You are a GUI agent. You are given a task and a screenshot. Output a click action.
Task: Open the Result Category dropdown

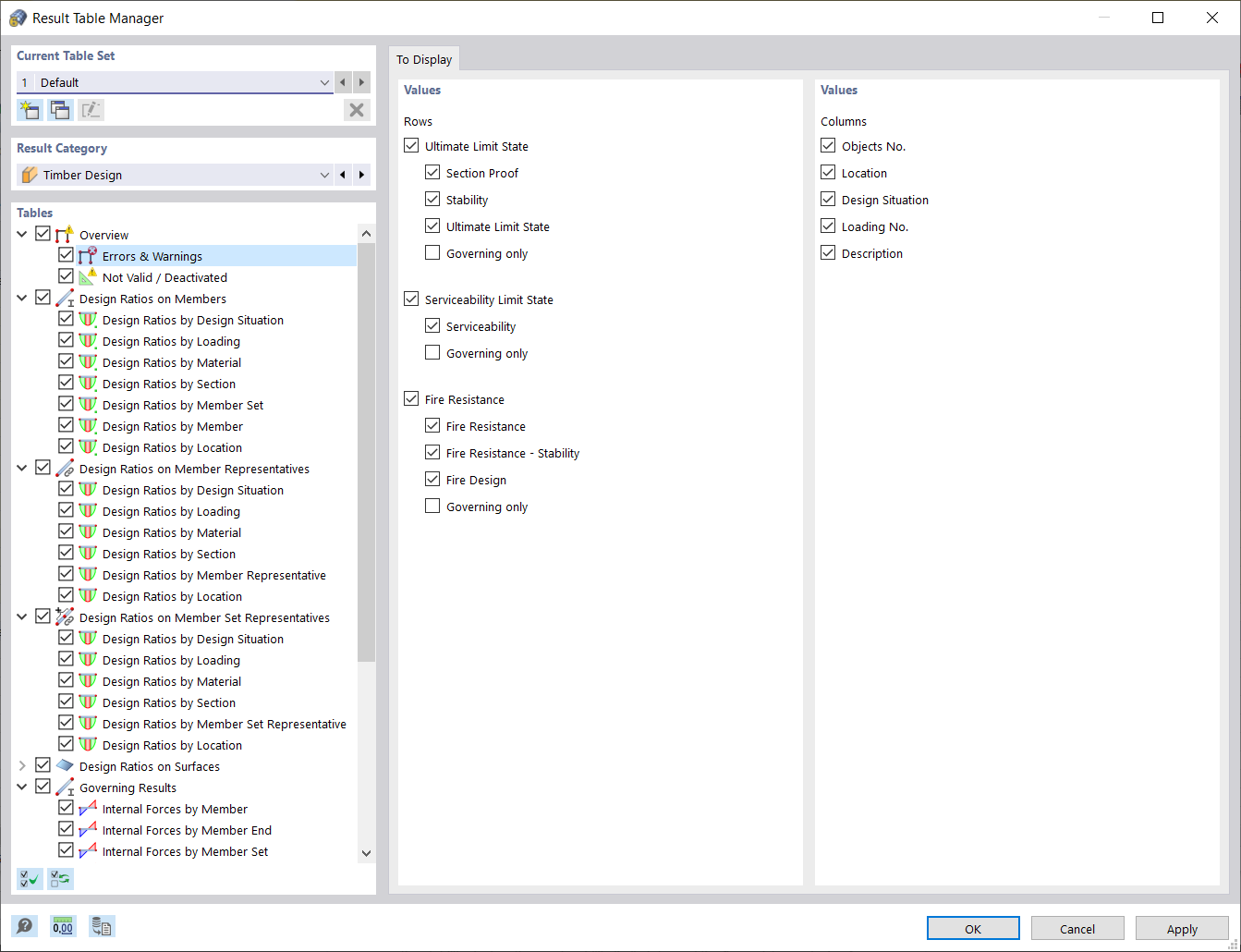point(323,174)
